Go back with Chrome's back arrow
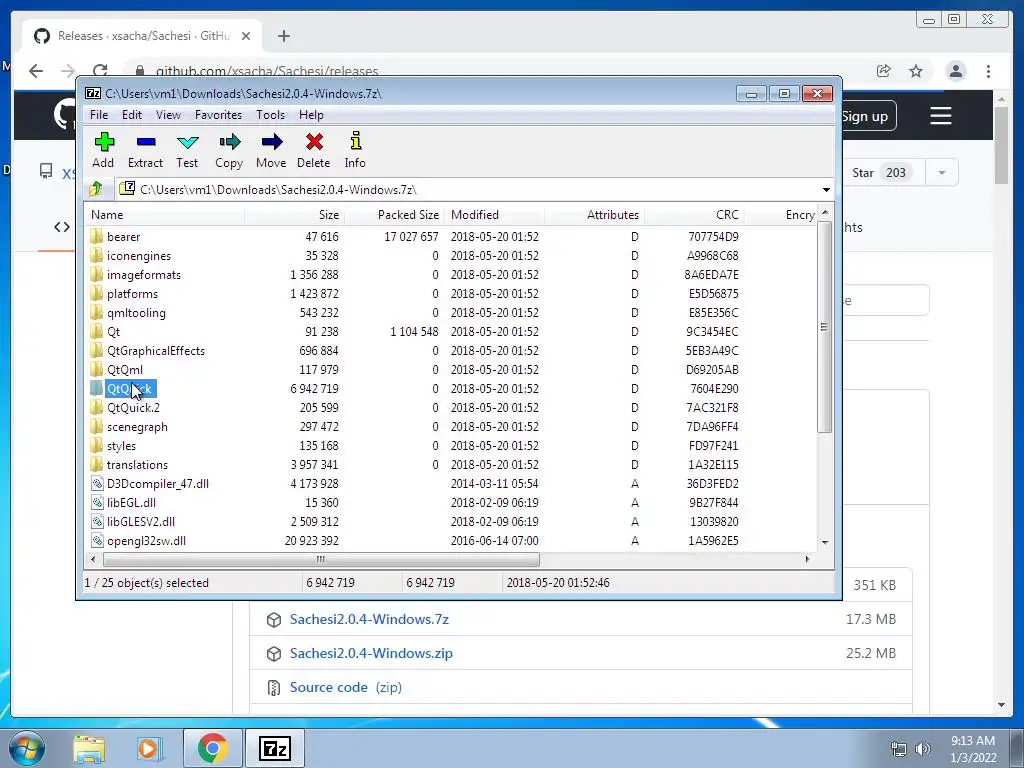This screenshot has height=768, width=1024. click(36, 71)
